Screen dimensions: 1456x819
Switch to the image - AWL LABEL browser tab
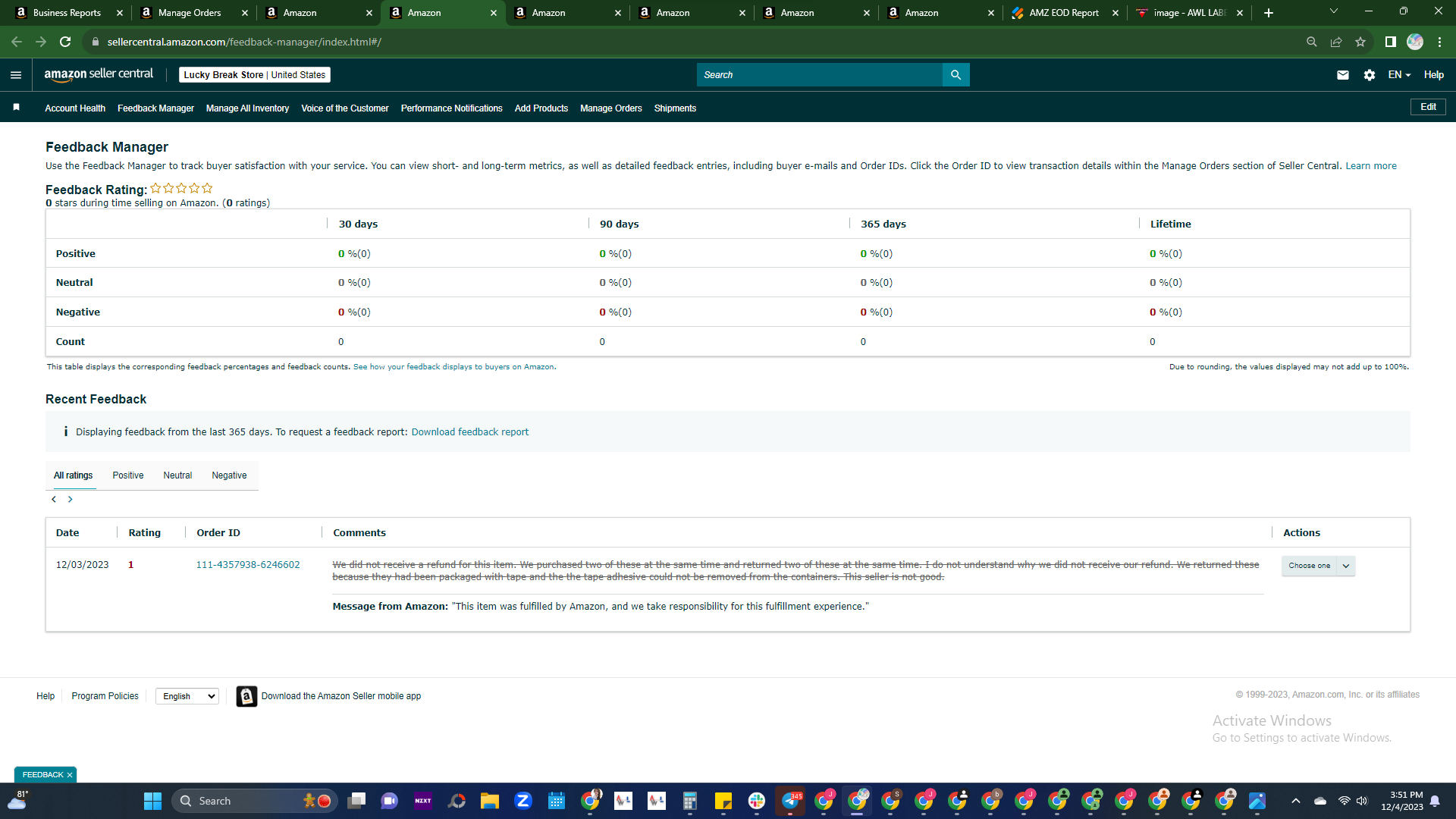click(1189, 13)
